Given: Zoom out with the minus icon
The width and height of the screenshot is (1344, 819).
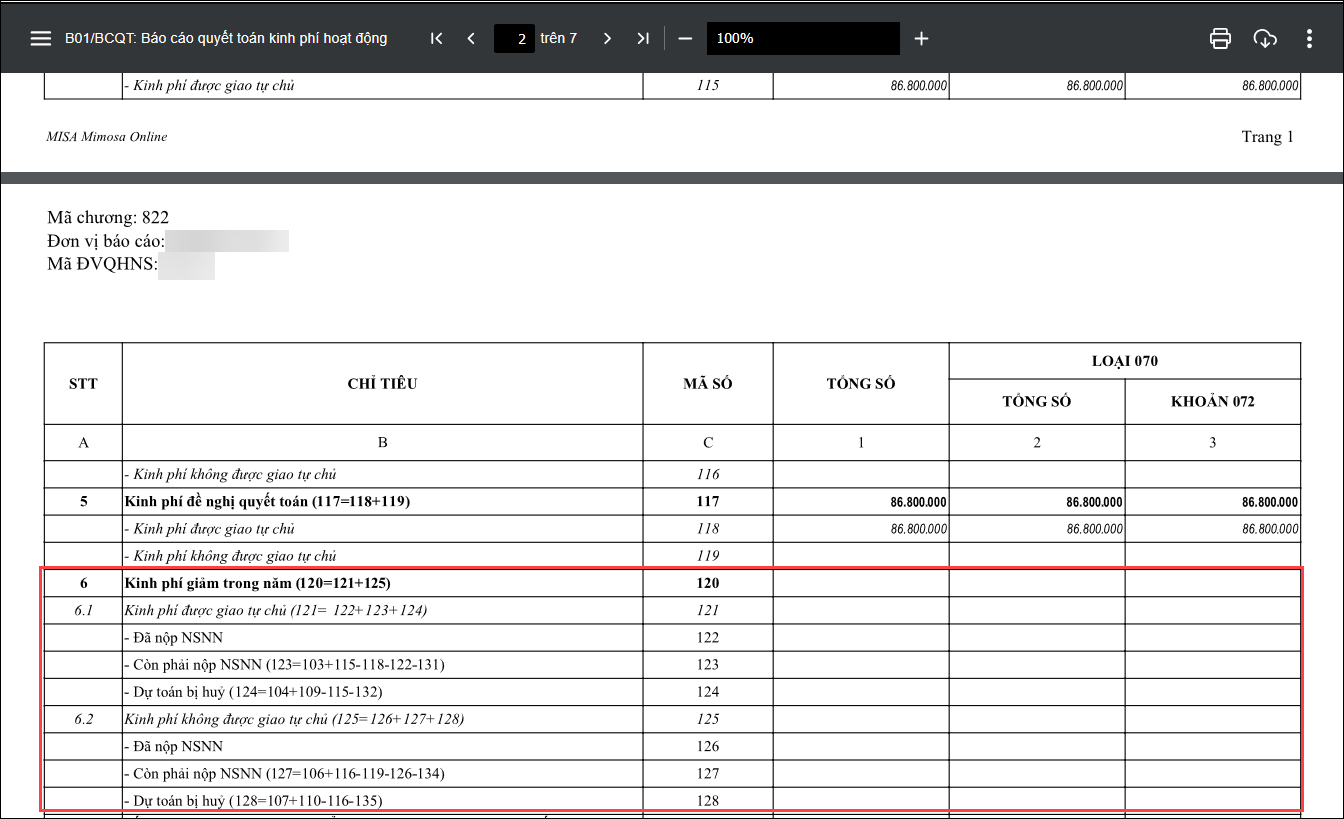Looking at the screenshot, I should (x=685, y=38).
